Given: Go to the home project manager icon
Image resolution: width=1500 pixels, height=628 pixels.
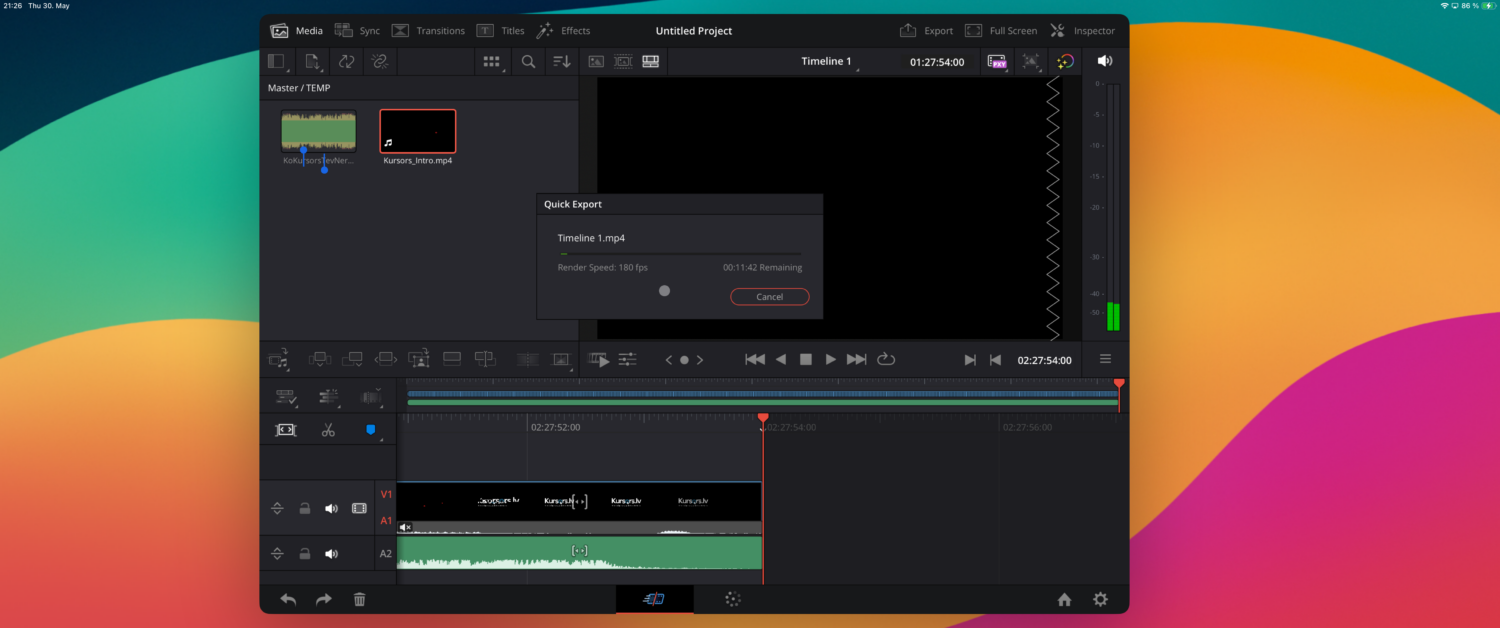Looking at the screenshot, I should coord(1064,599).
